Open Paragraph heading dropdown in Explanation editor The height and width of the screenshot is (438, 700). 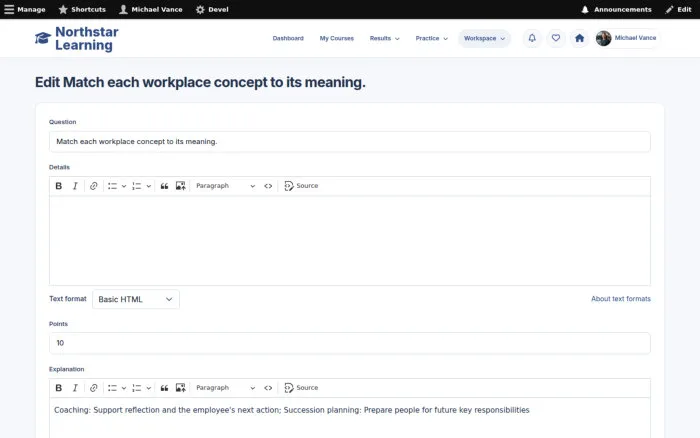click(x=225, y=388)
